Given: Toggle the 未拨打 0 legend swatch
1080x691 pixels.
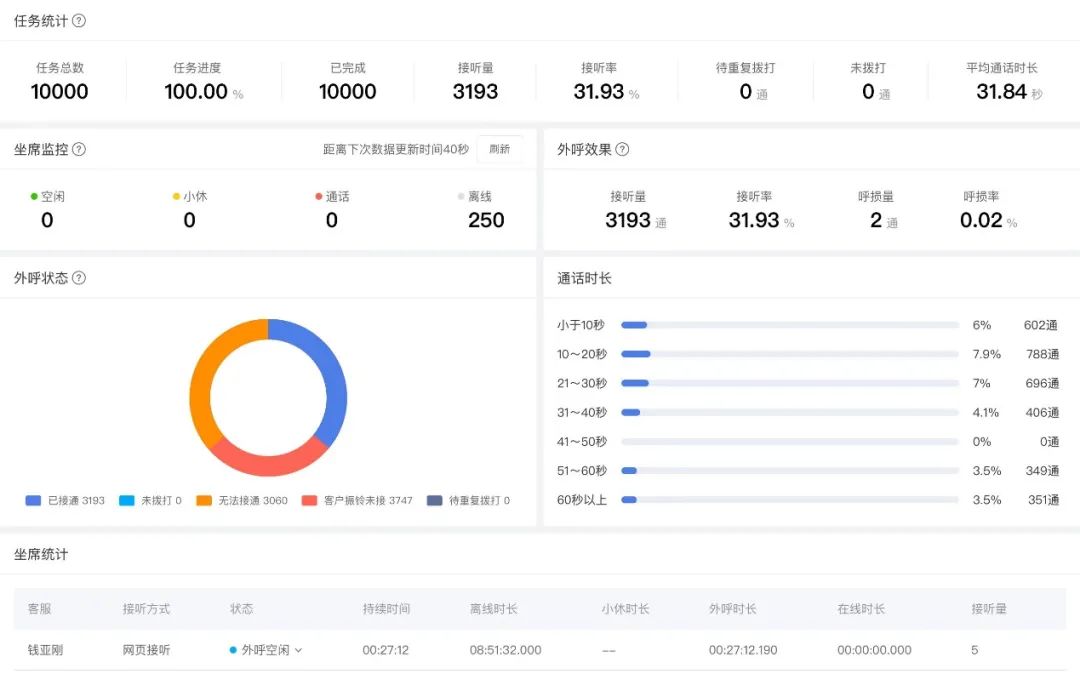Looking at the screenshot, I should pos(127,500).
